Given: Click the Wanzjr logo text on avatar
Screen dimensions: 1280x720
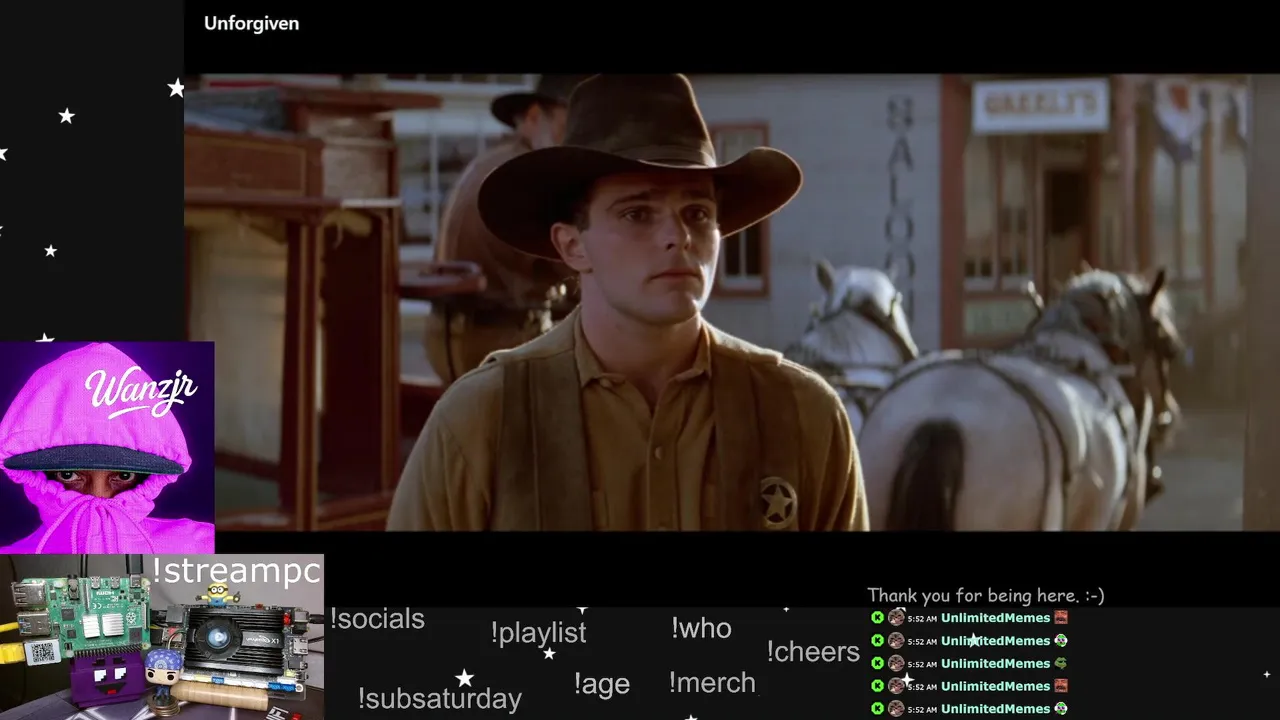Looking at the screenshot, I should pyautogui.click(x=142, y=390).
